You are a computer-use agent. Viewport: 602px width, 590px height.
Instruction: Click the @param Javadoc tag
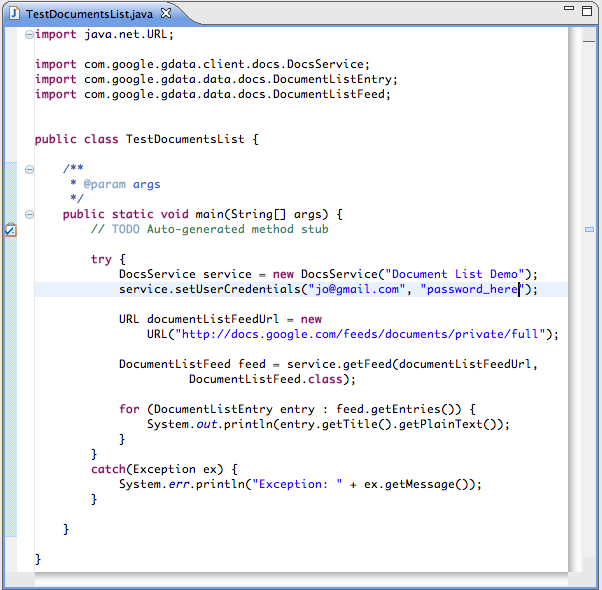104,184
